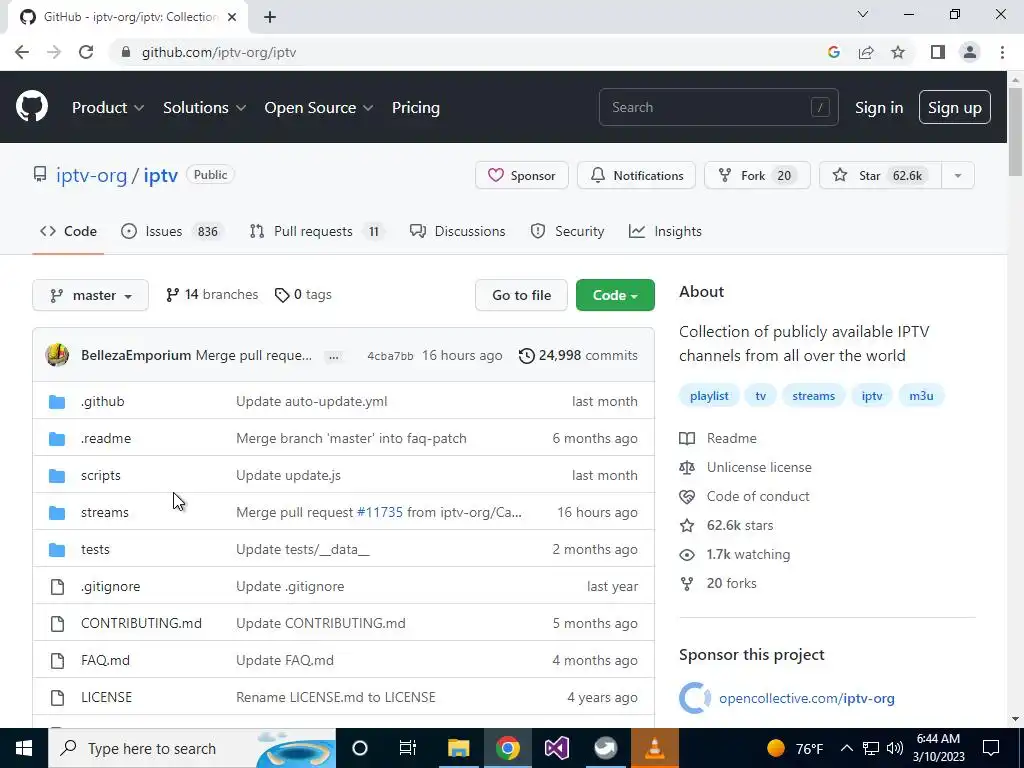The height and width of the screenshot is (768, 1024).
Task: Open Chrome three-dot menu
Action: (x=1002, y=52)
